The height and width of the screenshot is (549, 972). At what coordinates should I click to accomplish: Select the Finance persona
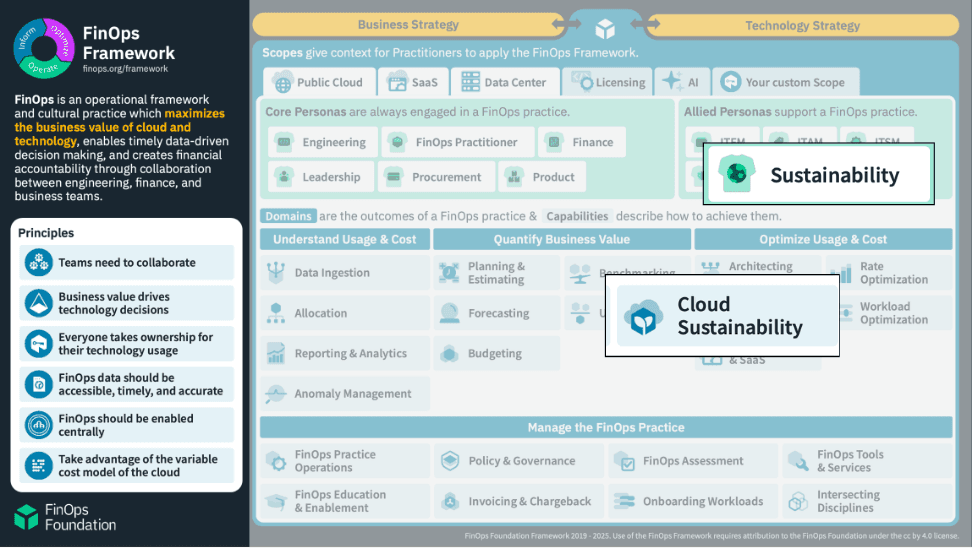click(x=582, y=142)
